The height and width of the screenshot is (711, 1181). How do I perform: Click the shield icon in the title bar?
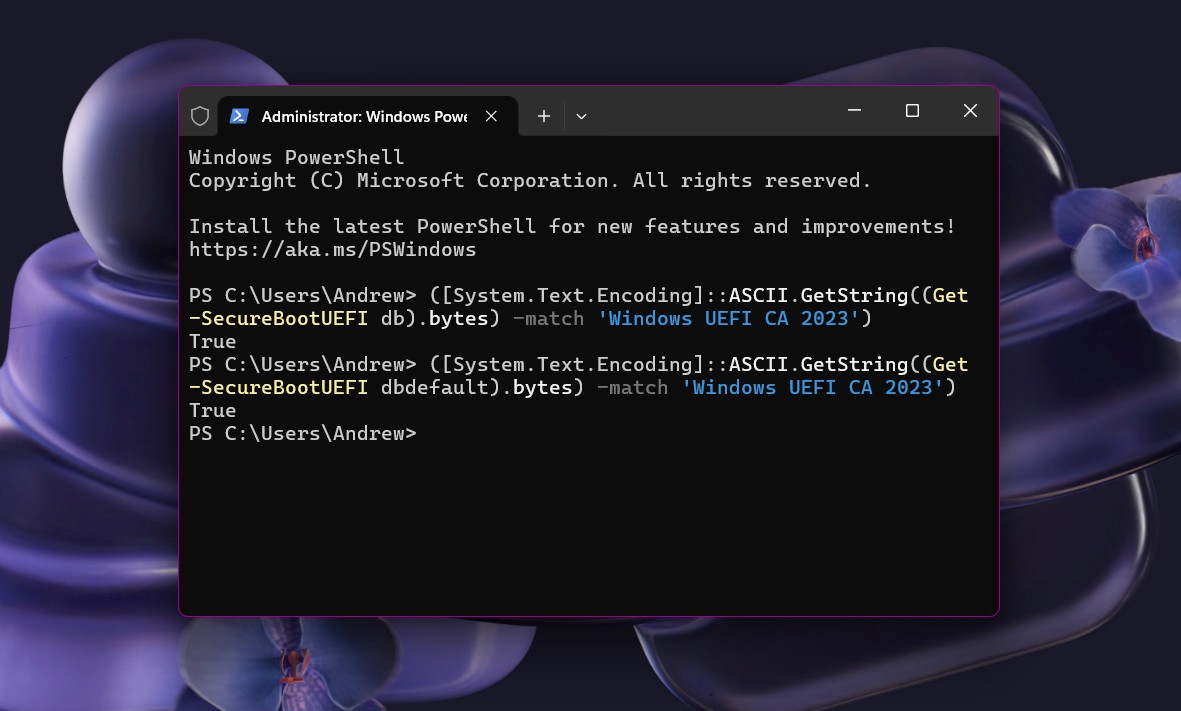[199, 115]
